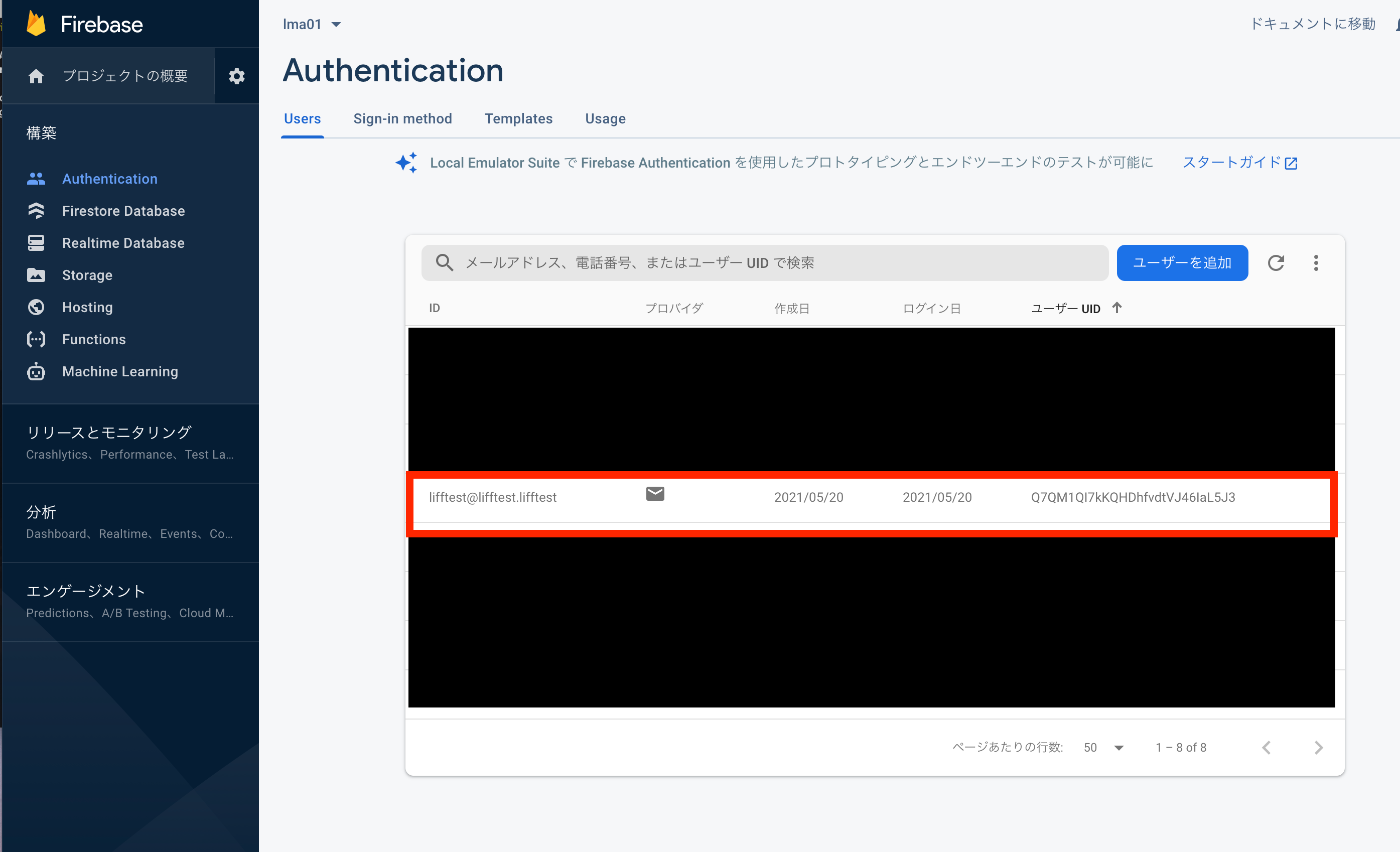This screenshot has height=852, width=1400.
Task: Click the Authentication page heading
Action: [x=393, y=71]
